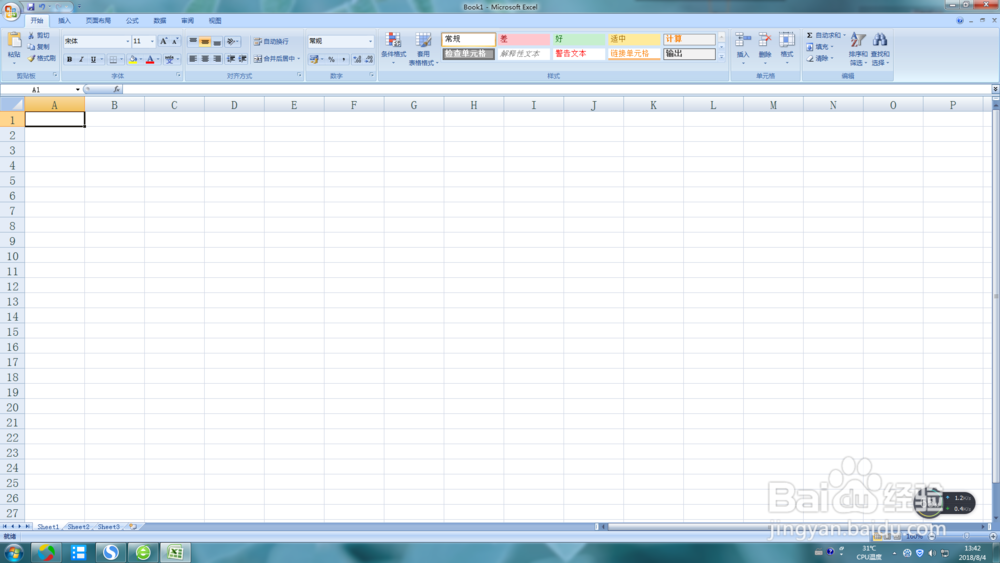1000x563 pixels.
Task: Switch to Page Layout (页面布局) tab
Action: (98, 21)
